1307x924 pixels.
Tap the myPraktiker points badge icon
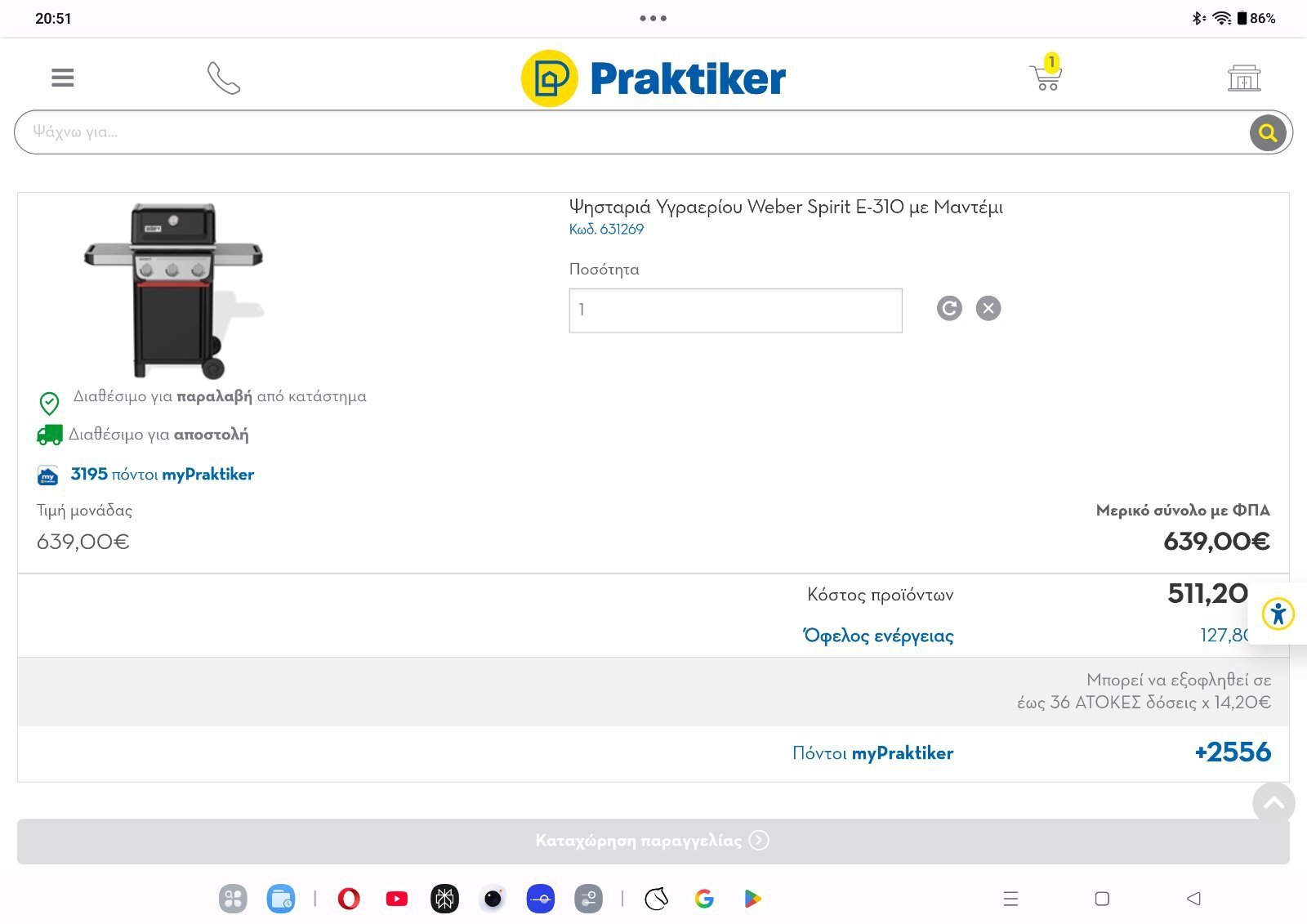[x=48, y=475]
